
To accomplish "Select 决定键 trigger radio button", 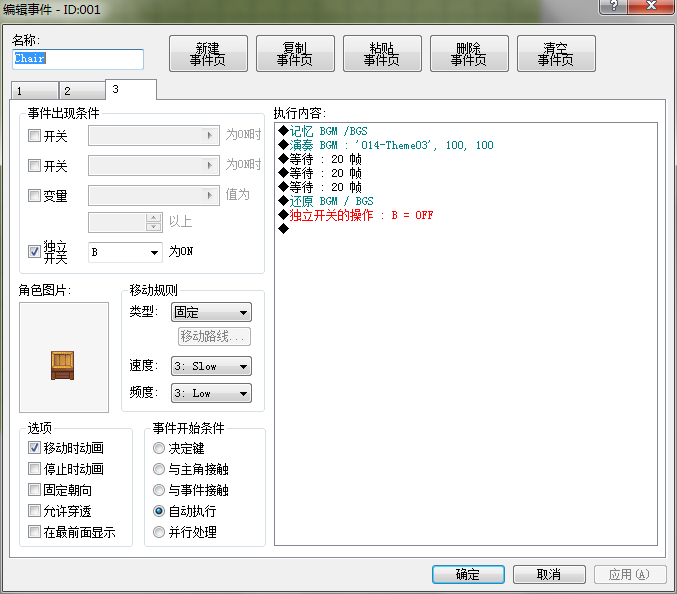I will coord(159,448).
